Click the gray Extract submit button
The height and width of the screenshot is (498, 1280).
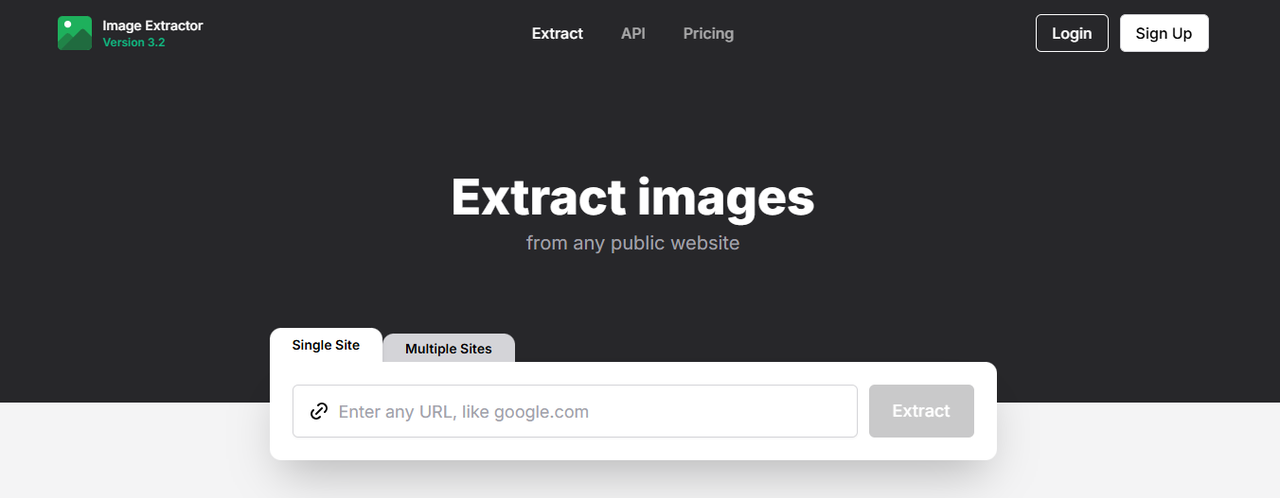pyautogui.click(x=921, y=411)
